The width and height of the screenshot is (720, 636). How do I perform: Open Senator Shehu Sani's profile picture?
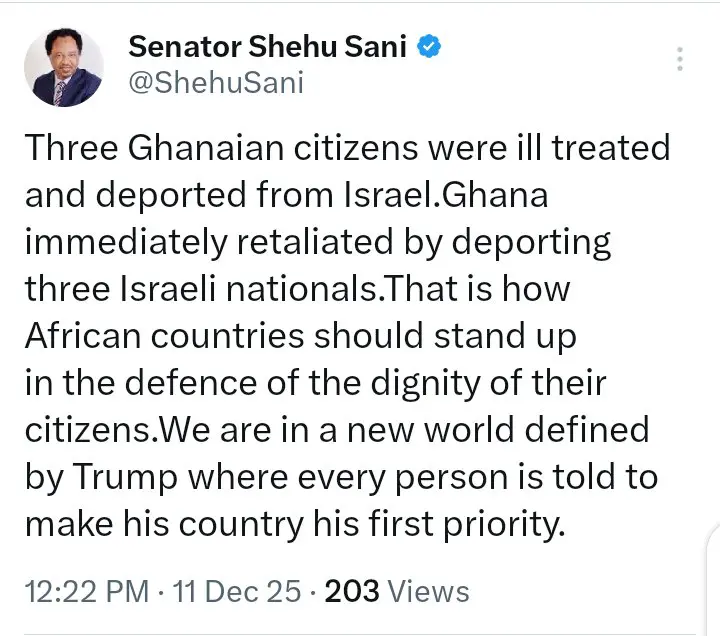click(x=62, y=66)
